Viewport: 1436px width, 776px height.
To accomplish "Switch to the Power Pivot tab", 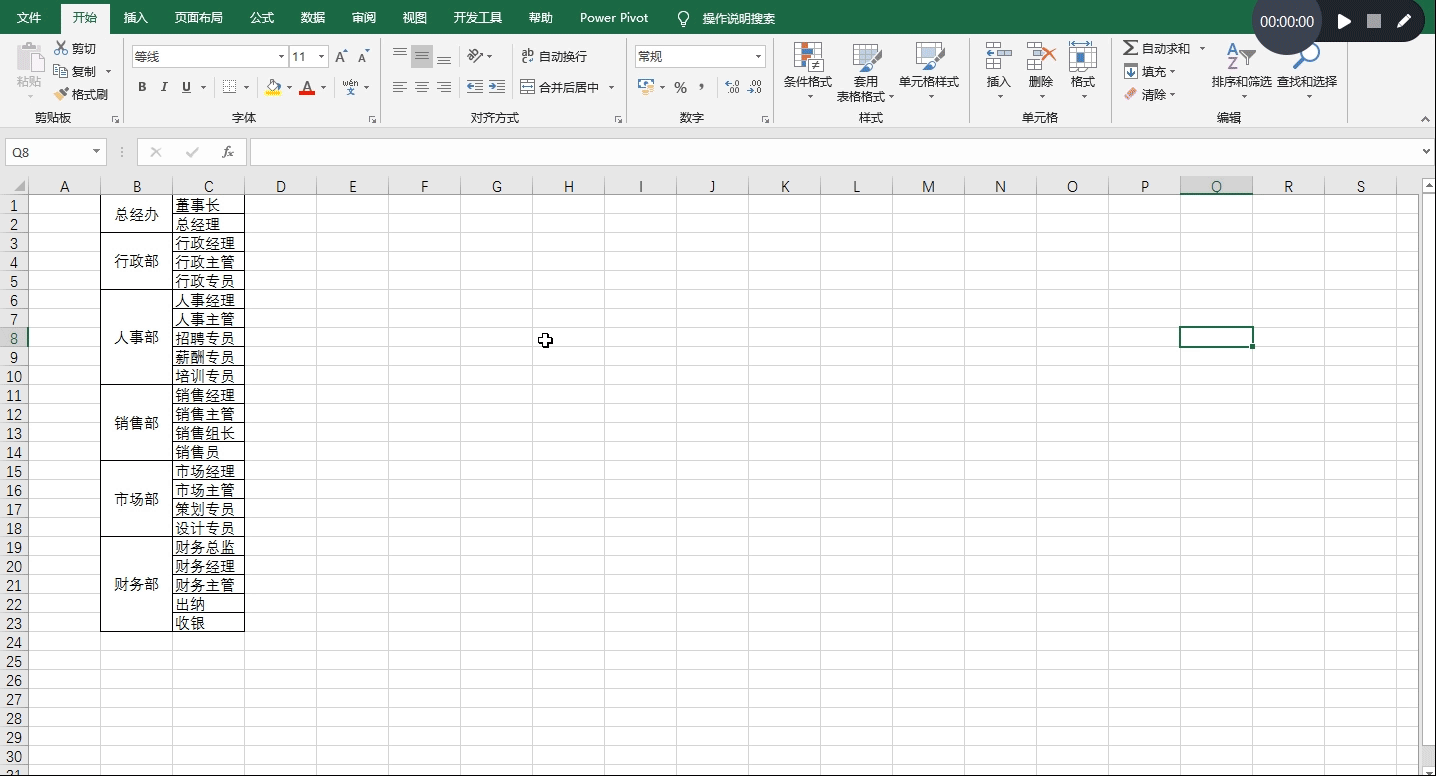I will (x=614, y=18).
